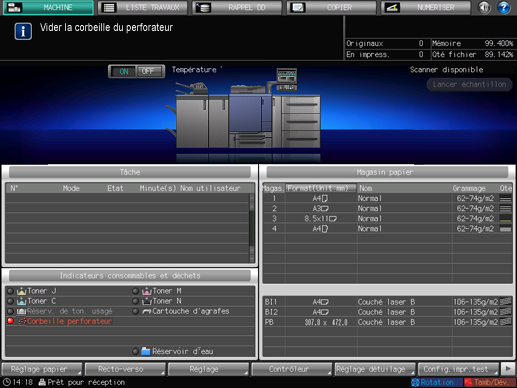Viewport: 517px width, 388px height.
Task: Click the Tâche list scrollbar
Action: [x=252, y=228]
